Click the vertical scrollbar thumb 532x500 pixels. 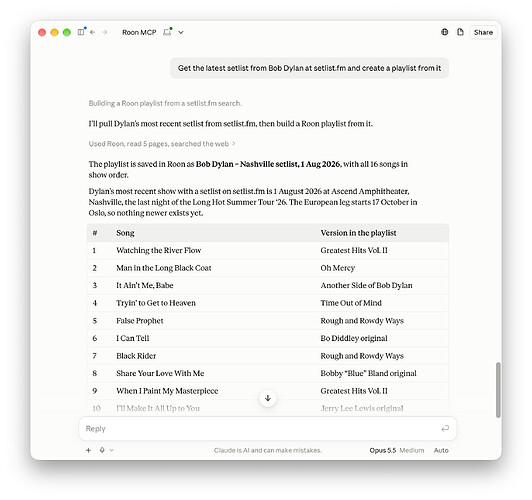point(498,390)
